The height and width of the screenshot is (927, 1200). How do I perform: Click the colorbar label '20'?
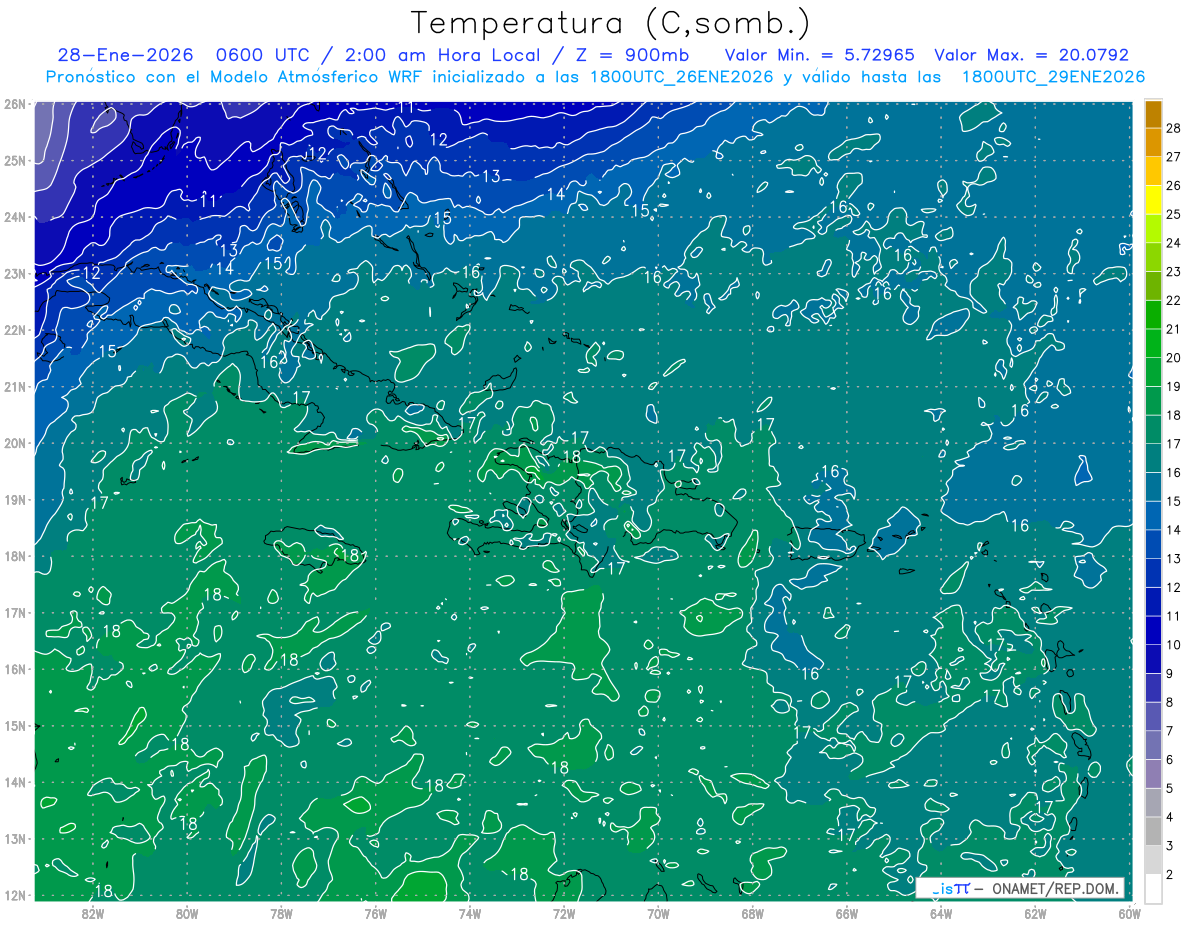click(1173, 358)
